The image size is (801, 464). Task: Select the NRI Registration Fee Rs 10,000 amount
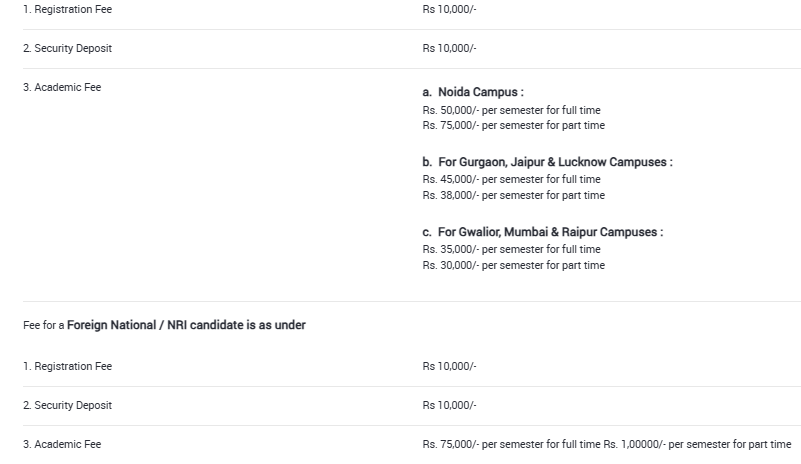[x=449, y=366]
